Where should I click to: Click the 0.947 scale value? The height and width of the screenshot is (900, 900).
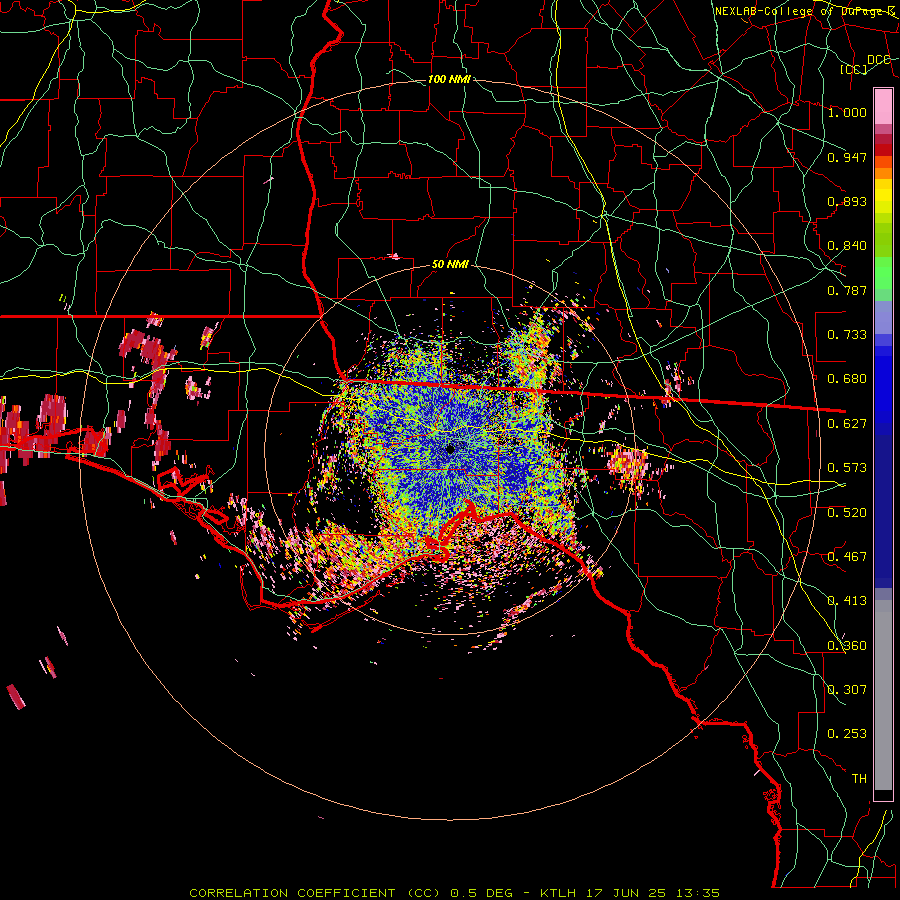coord(847,157)
